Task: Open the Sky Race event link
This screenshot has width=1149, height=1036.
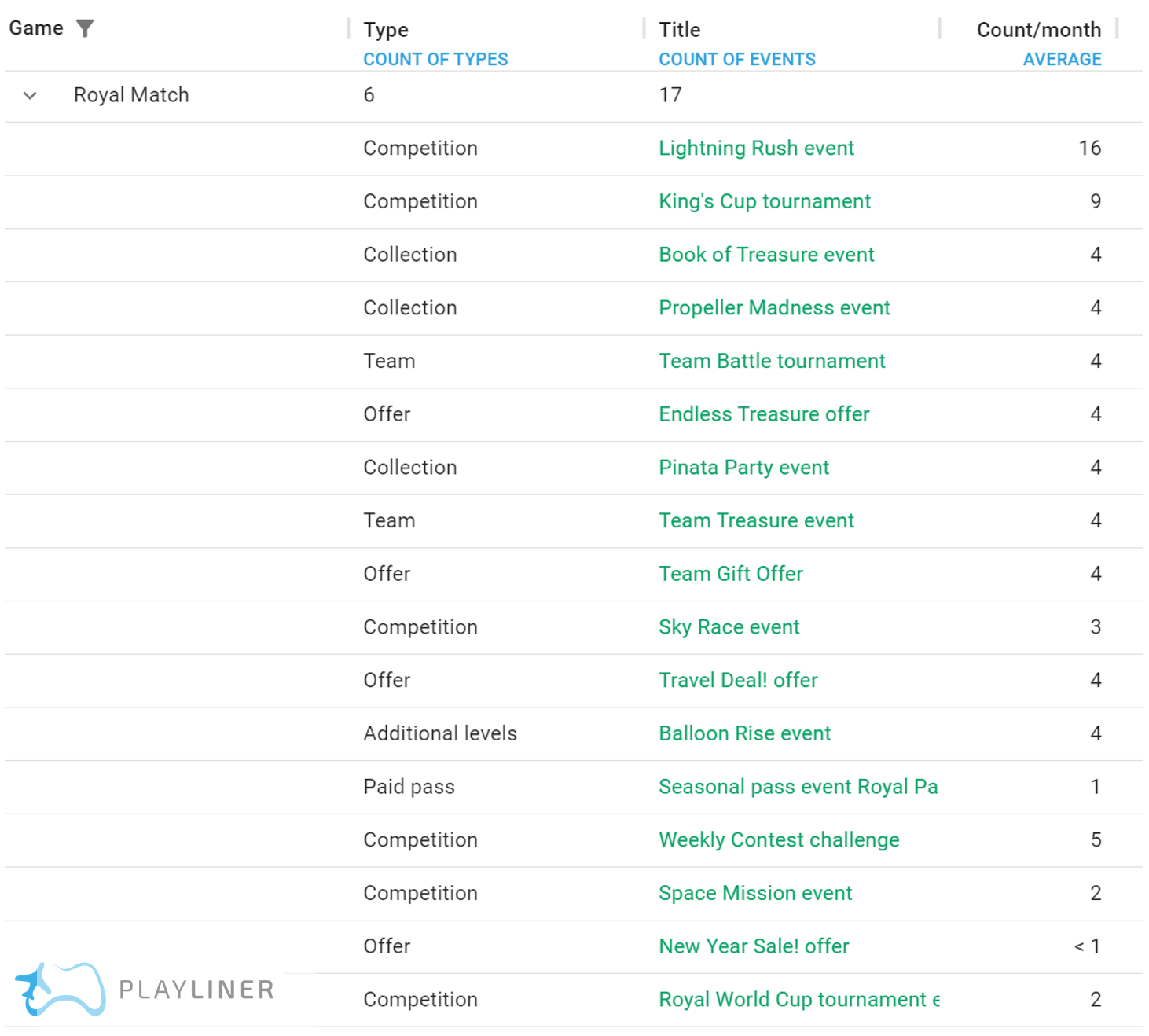Action: (729, 627)
